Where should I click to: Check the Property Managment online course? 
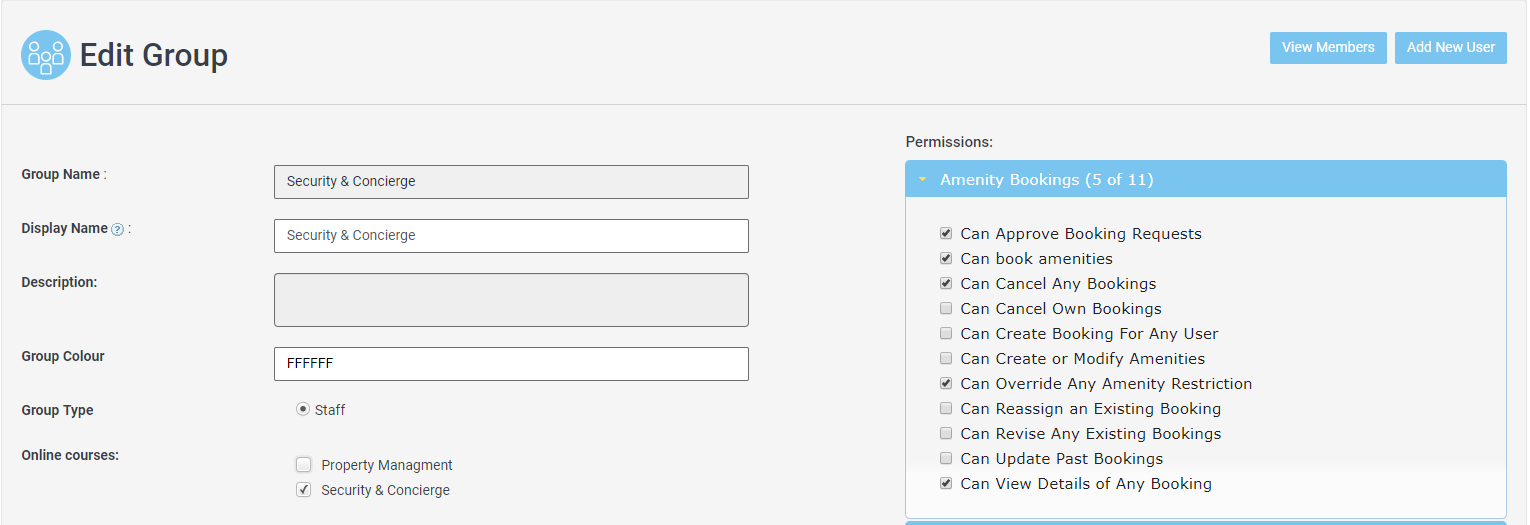point(304,465)
